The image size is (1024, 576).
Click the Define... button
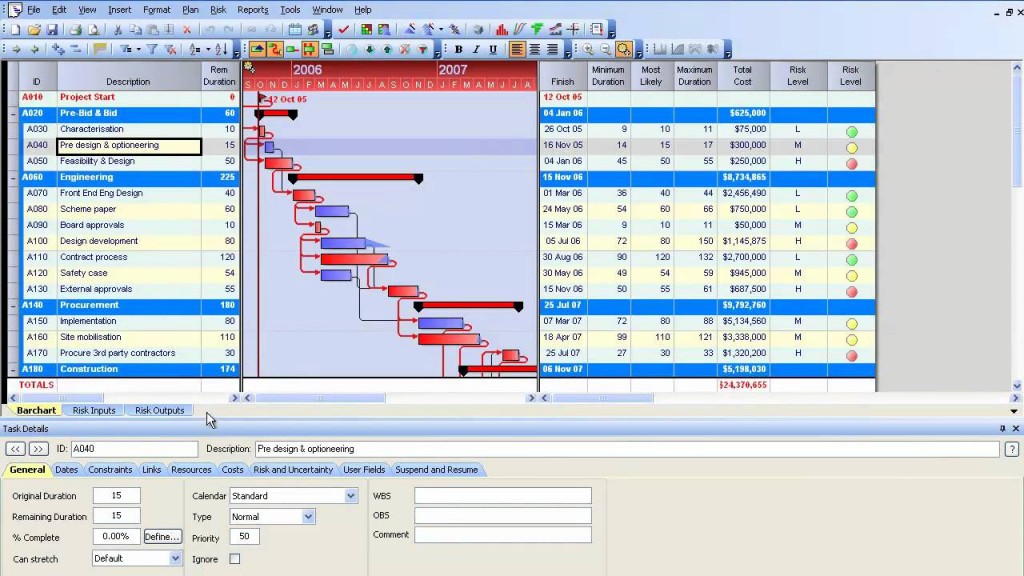point(162,536)
